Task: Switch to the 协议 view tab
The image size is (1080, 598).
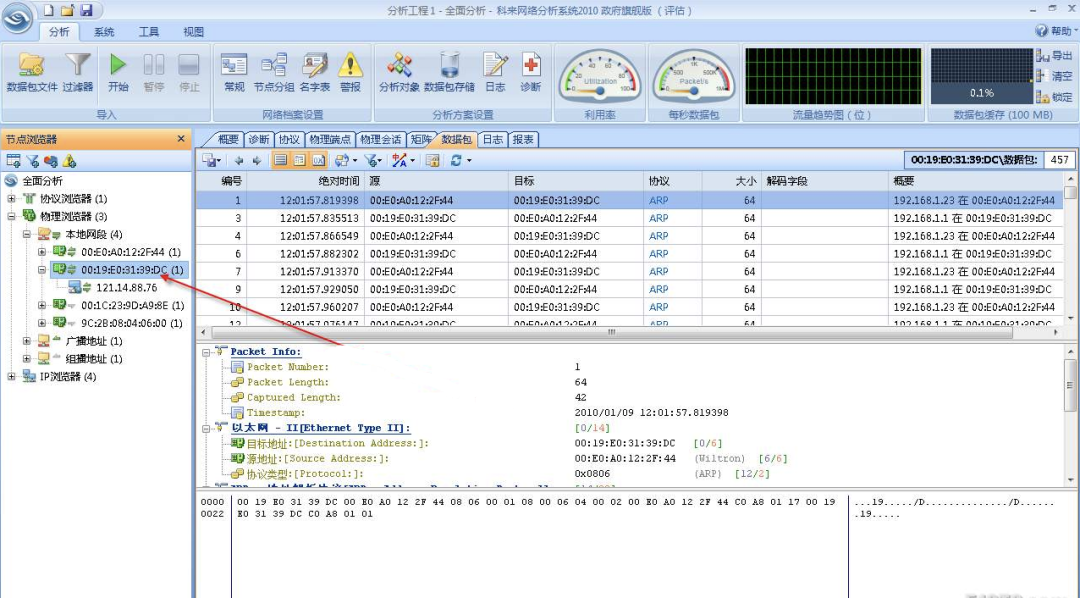Action: [x=289, y=139]
